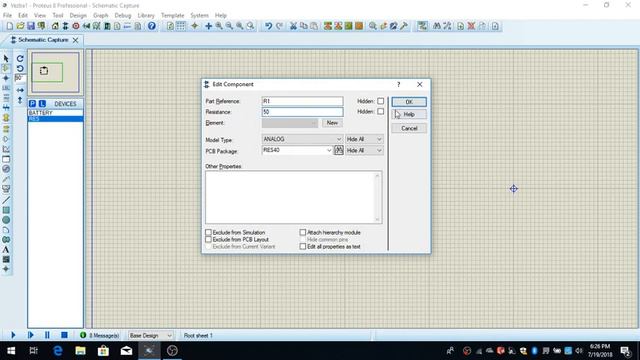
Task: Open an existing project folder
Action: (20, 26)
